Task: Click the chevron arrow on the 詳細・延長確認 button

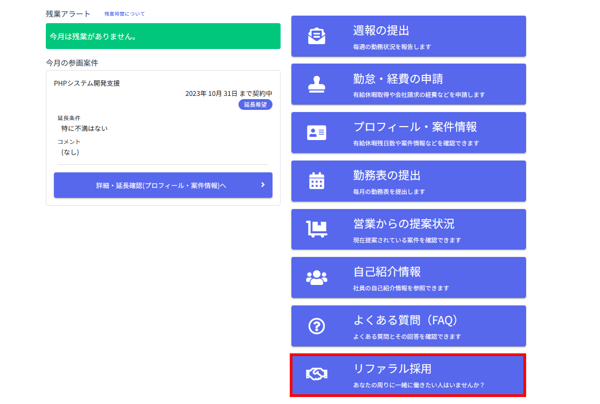Action: pos(263,185)
